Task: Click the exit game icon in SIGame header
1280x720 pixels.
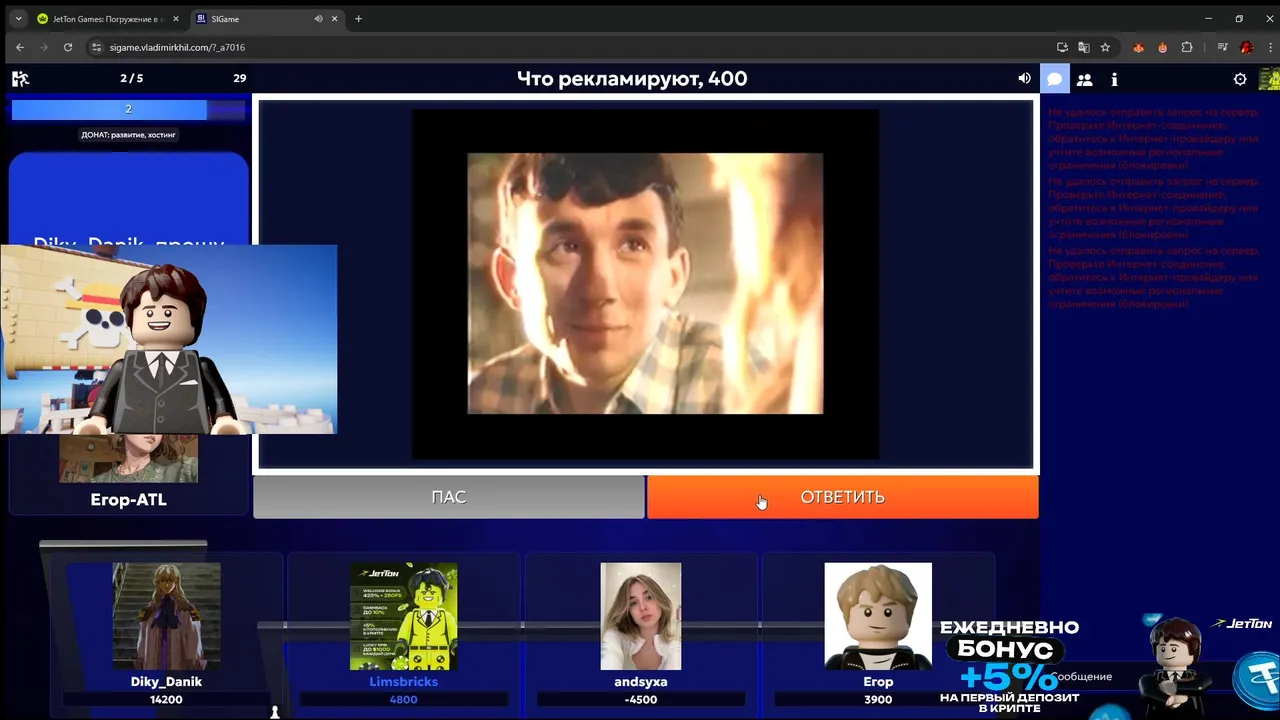Action: click(x=20, y=79)
